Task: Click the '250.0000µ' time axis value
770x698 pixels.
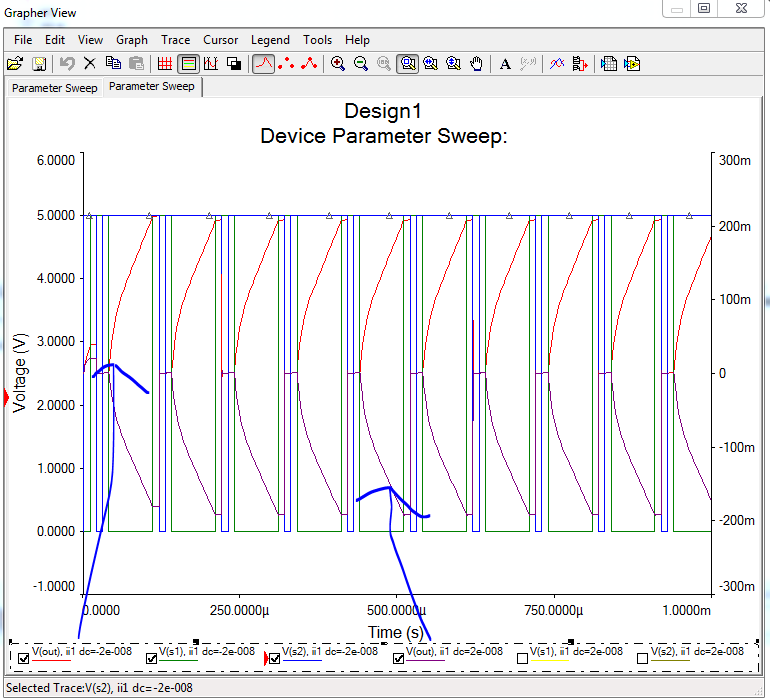Action: coord(239,611)
